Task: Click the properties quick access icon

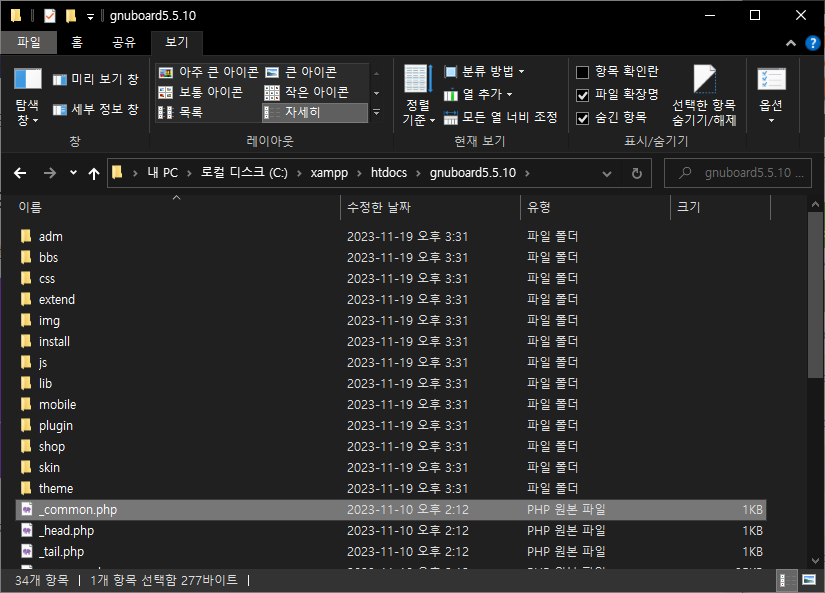Action: (50, 16)
